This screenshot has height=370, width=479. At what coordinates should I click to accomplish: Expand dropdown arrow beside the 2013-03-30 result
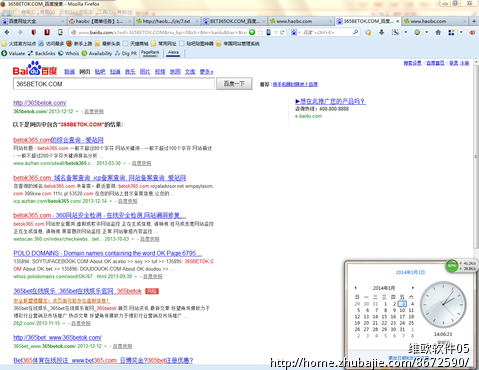tap(125, 163)
